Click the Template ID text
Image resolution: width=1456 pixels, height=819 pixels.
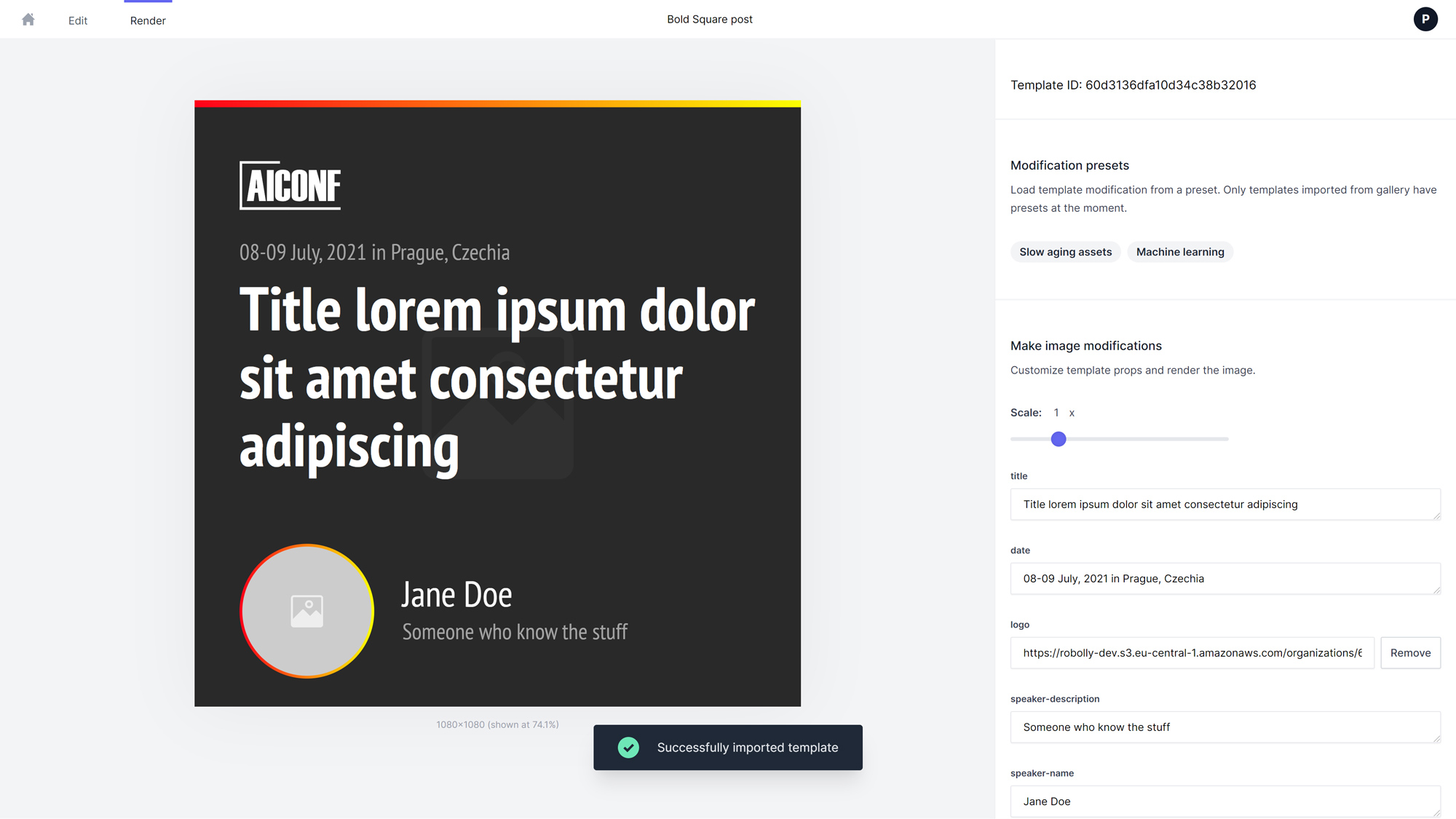coord(1133,85)
